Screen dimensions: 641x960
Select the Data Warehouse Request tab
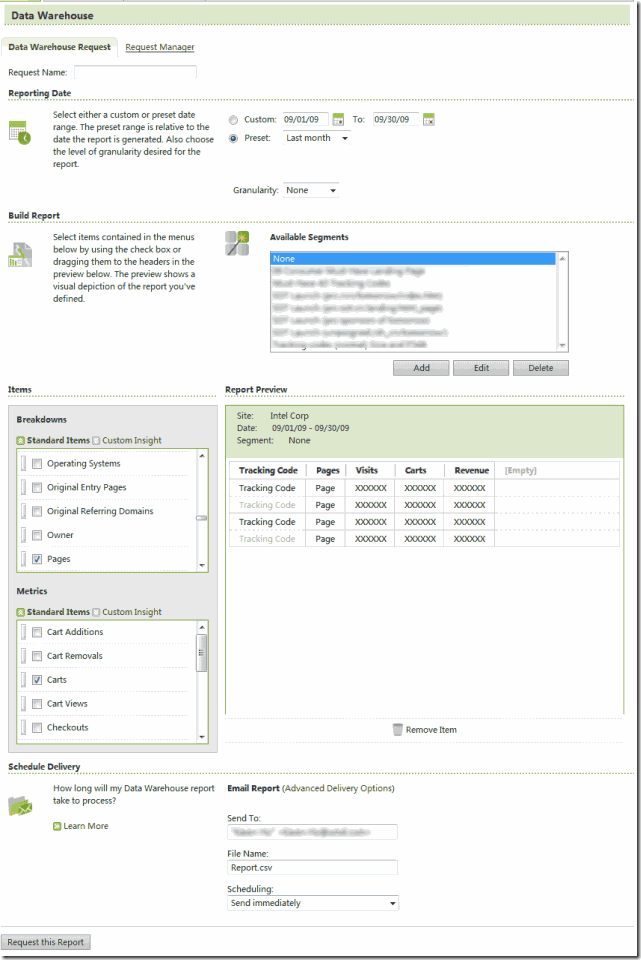tap(59, 47)
